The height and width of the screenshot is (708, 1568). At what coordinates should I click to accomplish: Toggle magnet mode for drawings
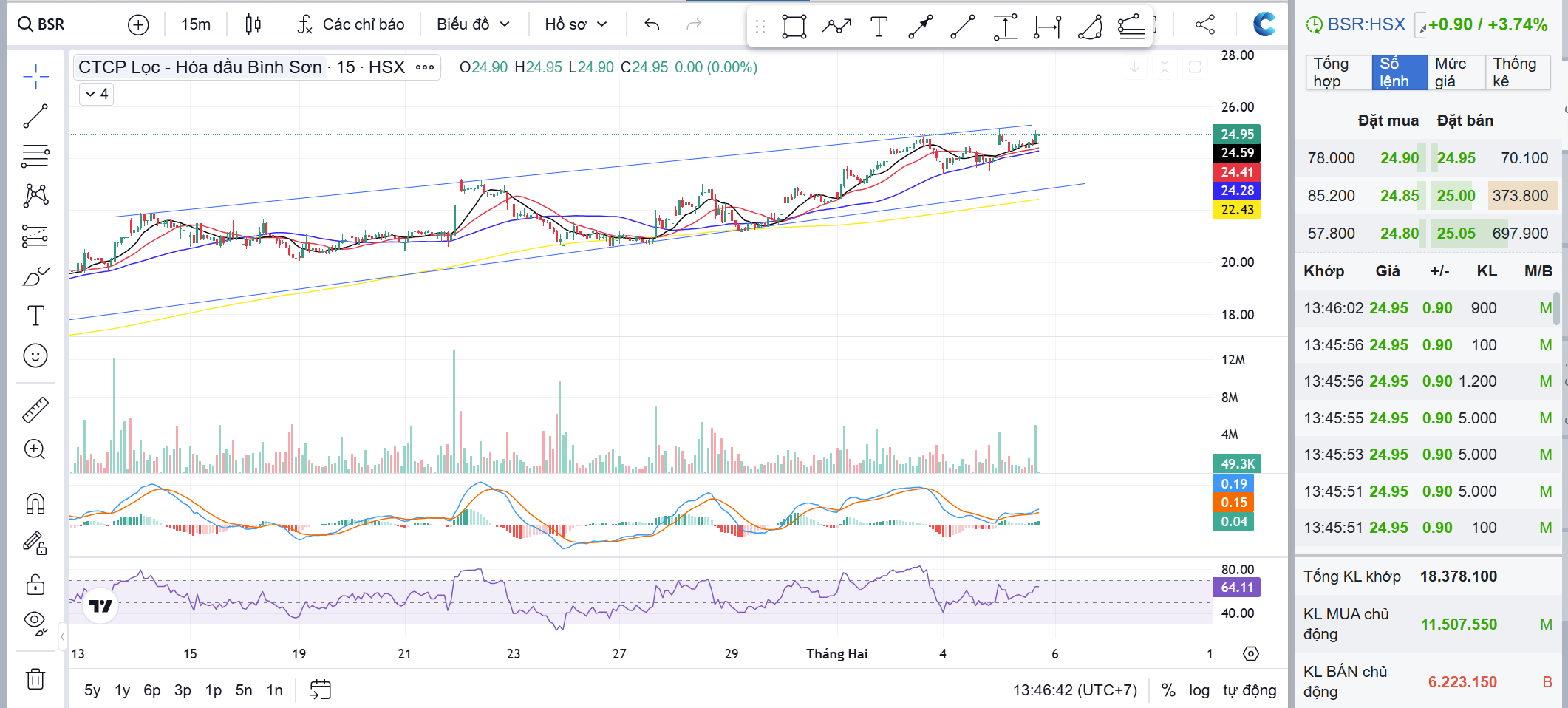point(35,503)
